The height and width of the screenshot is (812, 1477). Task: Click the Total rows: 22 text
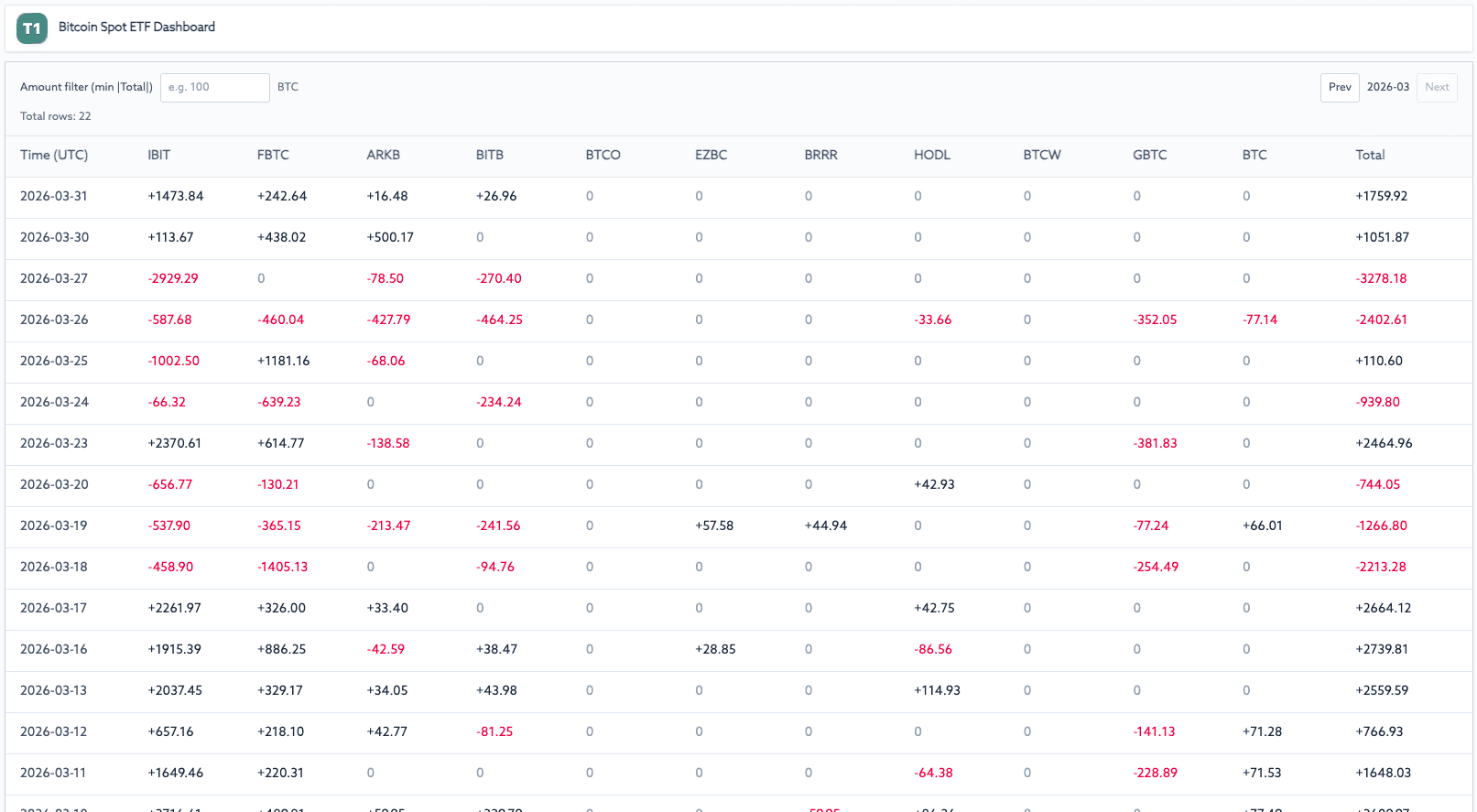pyautogui.click(x=56, y=117)
